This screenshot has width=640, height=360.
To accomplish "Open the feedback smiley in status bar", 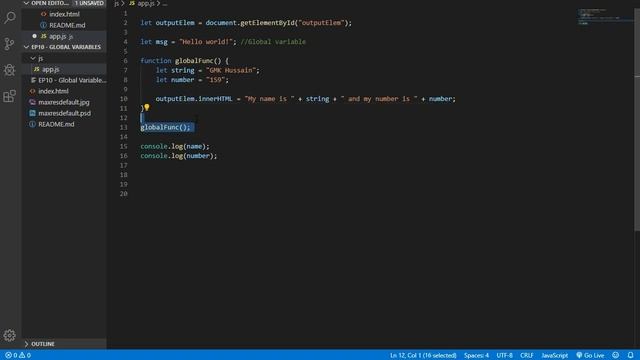I will point(616,355).
